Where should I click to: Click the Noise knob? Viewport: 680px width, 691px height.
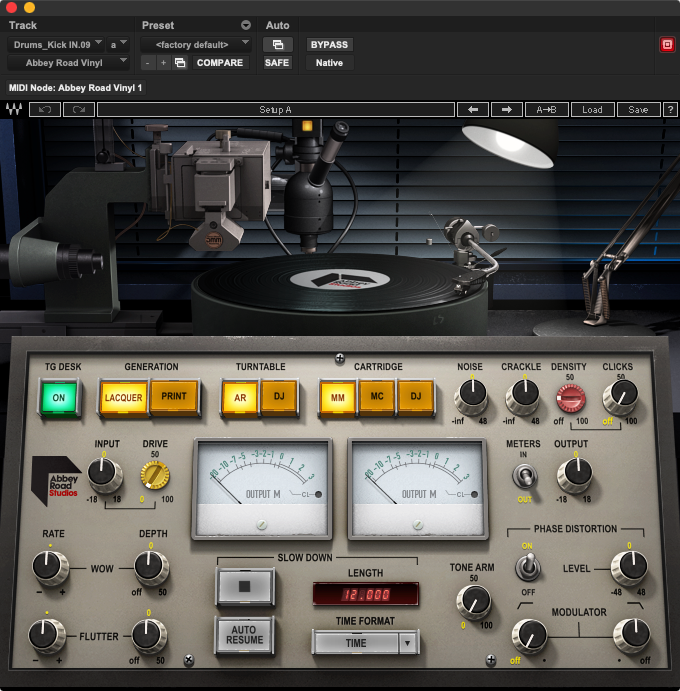coord(472,395)
